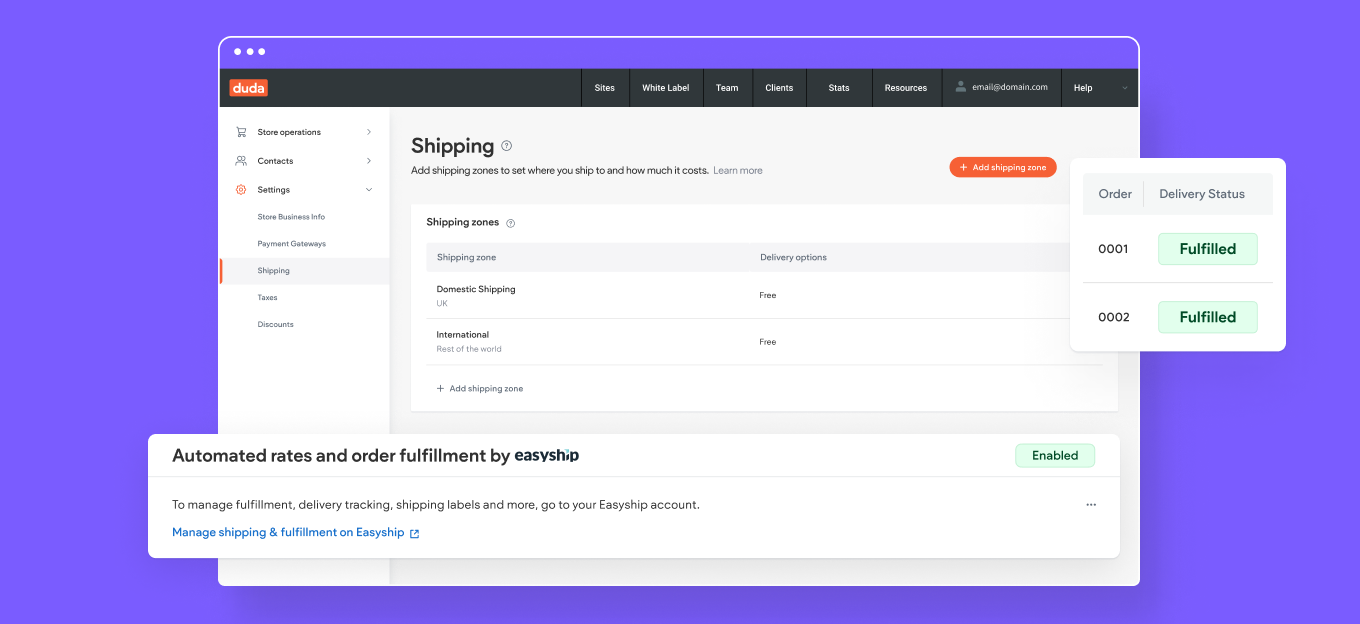Expand Store operations chevron
1360x624 pixels.
(x=369, y=132)
